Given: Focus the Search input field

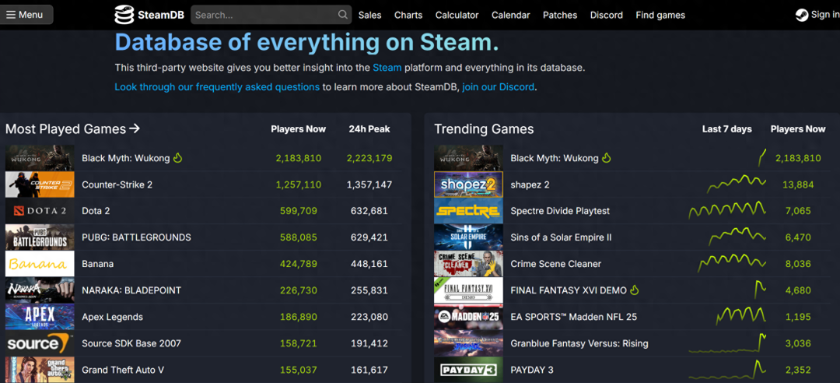Looking at the screenshot, I should click(x=264, y=15).
